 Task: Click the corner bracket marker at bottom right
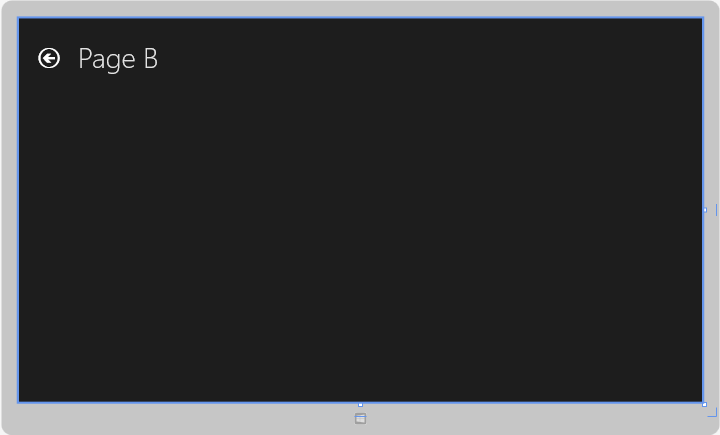coord(713,412)
